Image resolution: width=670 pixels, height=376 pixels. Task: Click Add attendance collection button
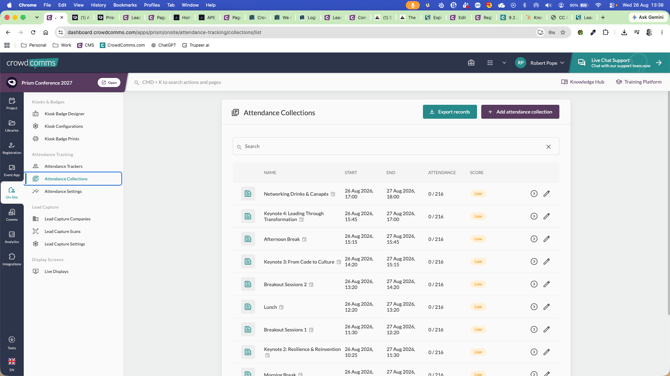pyautogui.click(x=520, y=112)
